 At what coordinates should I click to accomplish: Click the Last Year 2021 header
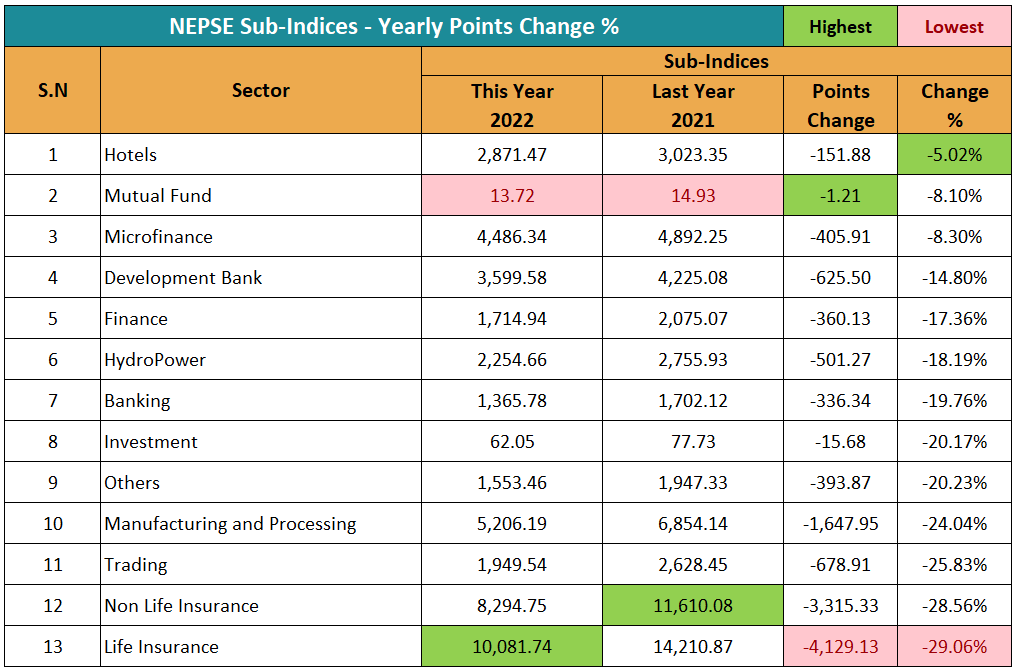click(693, 105)
